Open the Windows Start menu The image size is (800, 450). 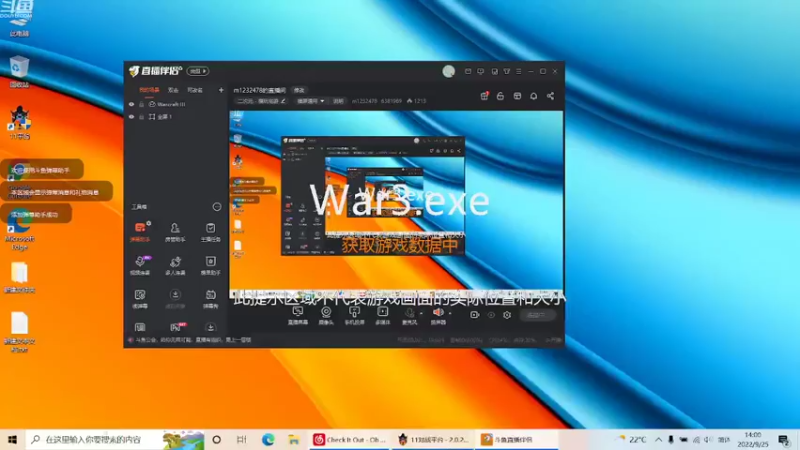12,439
